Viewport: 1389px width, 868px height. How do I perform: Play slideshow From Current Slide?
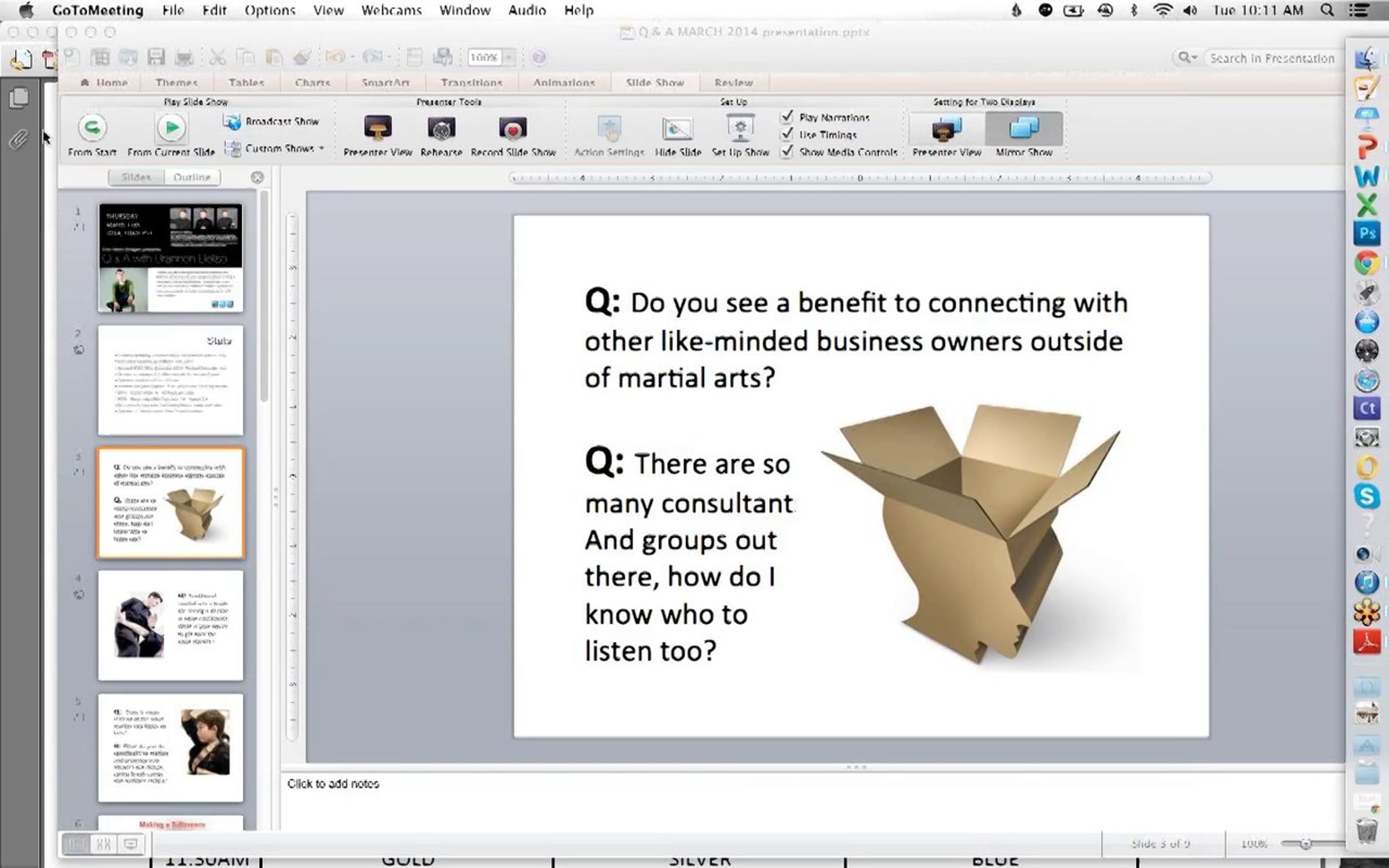pos(171,128)
